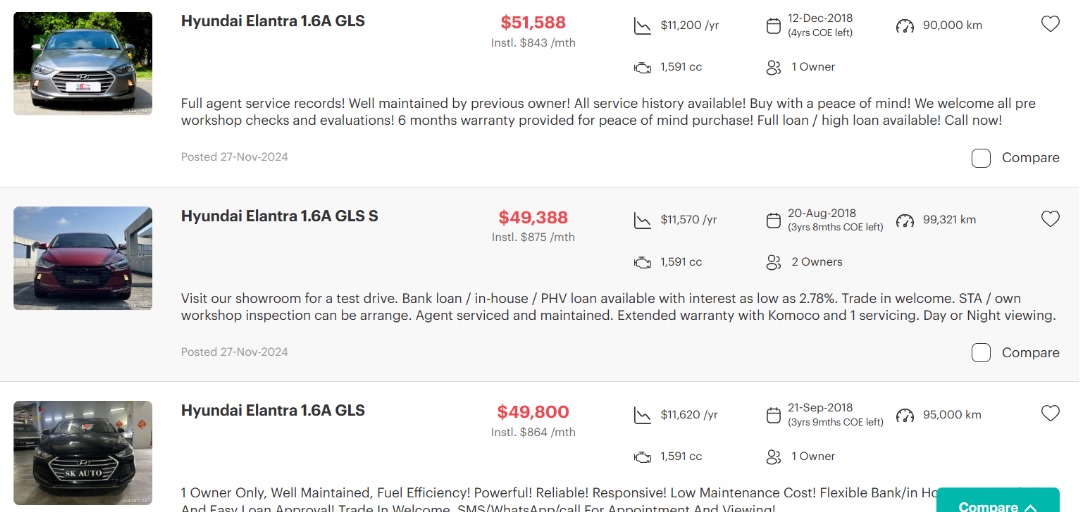Favorite the $51,588 Elantra with heart icon
This screenshot has height=512, width=1080.
[1050, 24]
